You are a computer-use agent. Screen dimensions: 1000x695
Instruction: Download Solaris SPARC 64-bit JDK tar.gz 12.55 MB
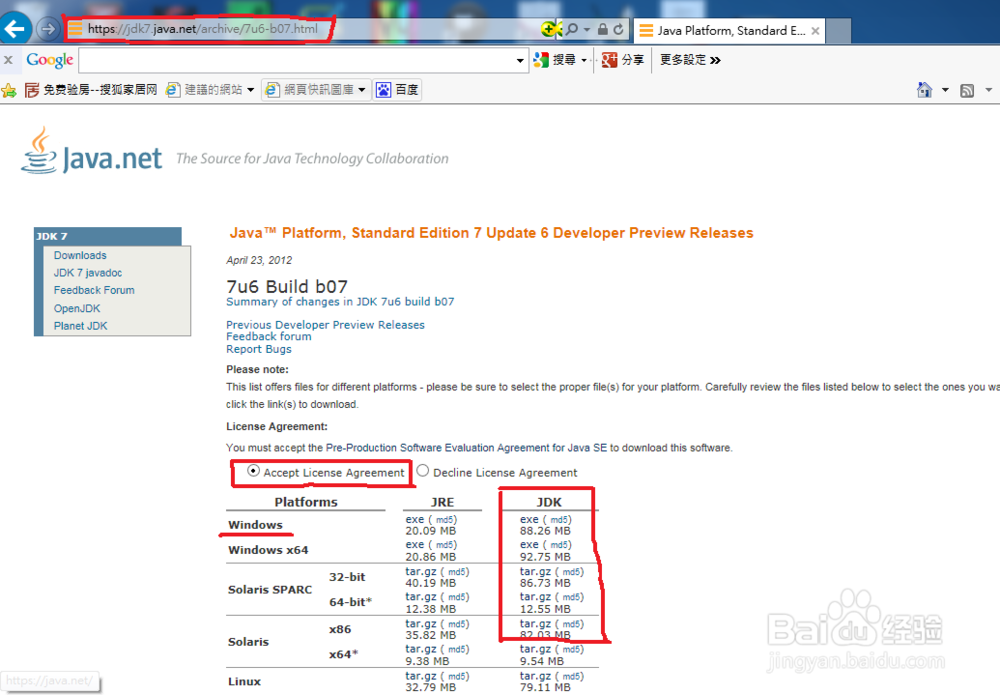pos(535,597)
